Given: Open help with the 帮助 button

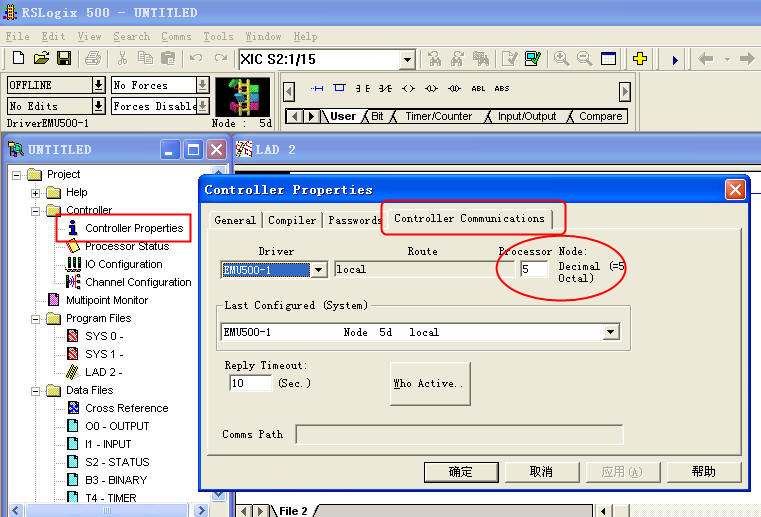Looking at the screenshot, I should [x=704, y=472].
